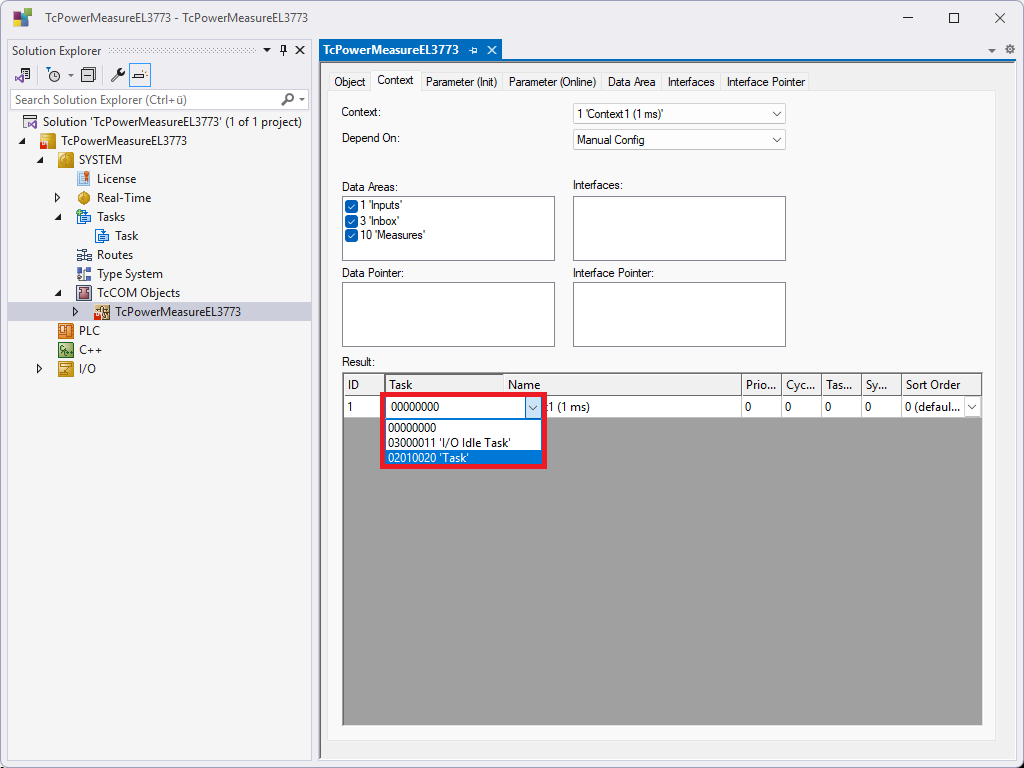
Task: Select 03000011 'I/O Idle Task' option
Action: pos(464,443)
